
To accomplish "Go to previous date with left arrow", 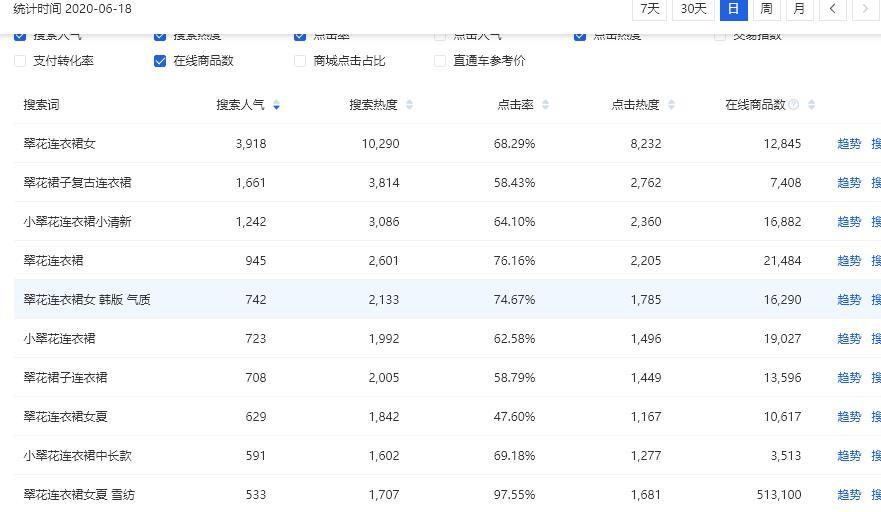I will coord(832,9).
